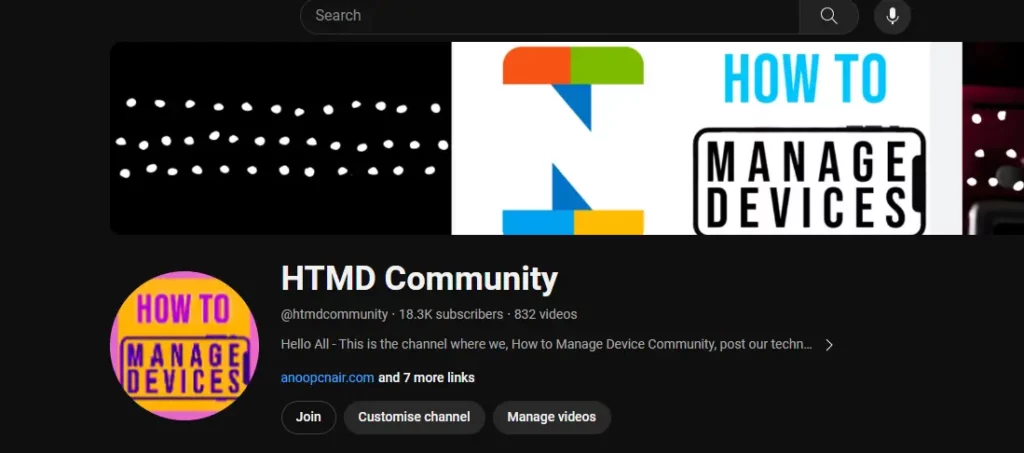Click the 18.3K subscribers text
Image resolution: width=1024 pixels, height=453 pixels.
451,315
